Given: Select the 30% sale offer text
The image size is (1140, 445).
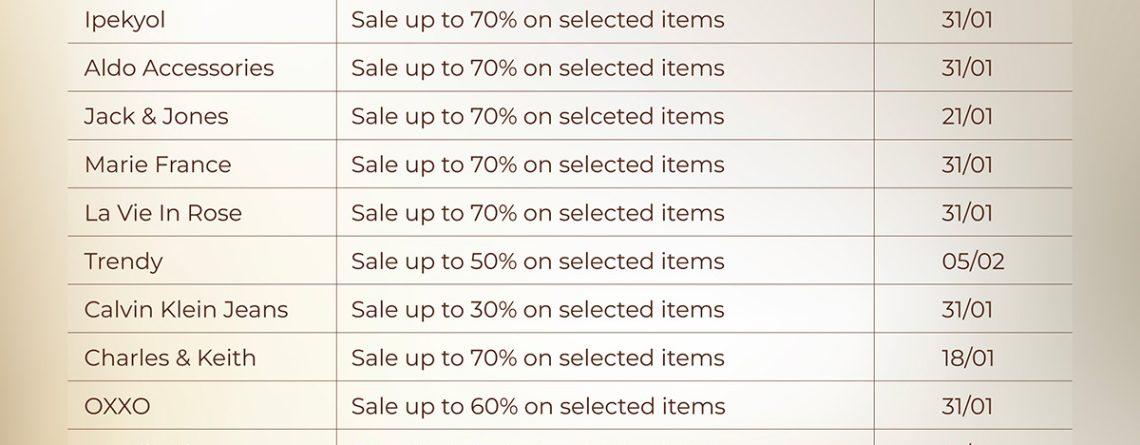Looking at the screenshot, I should coord(537,310).
